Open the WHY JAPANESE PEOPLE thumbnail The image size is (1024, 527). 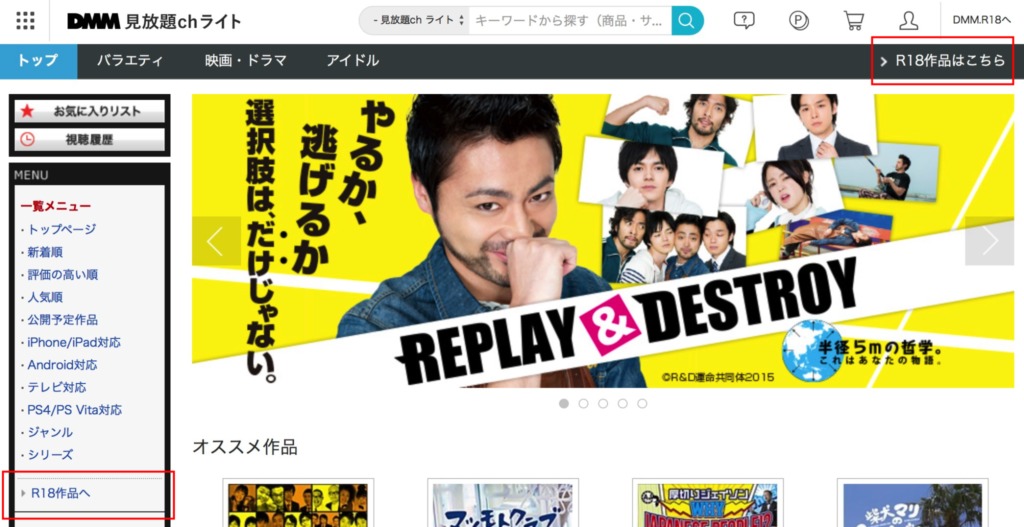click(x=708, y=504)
